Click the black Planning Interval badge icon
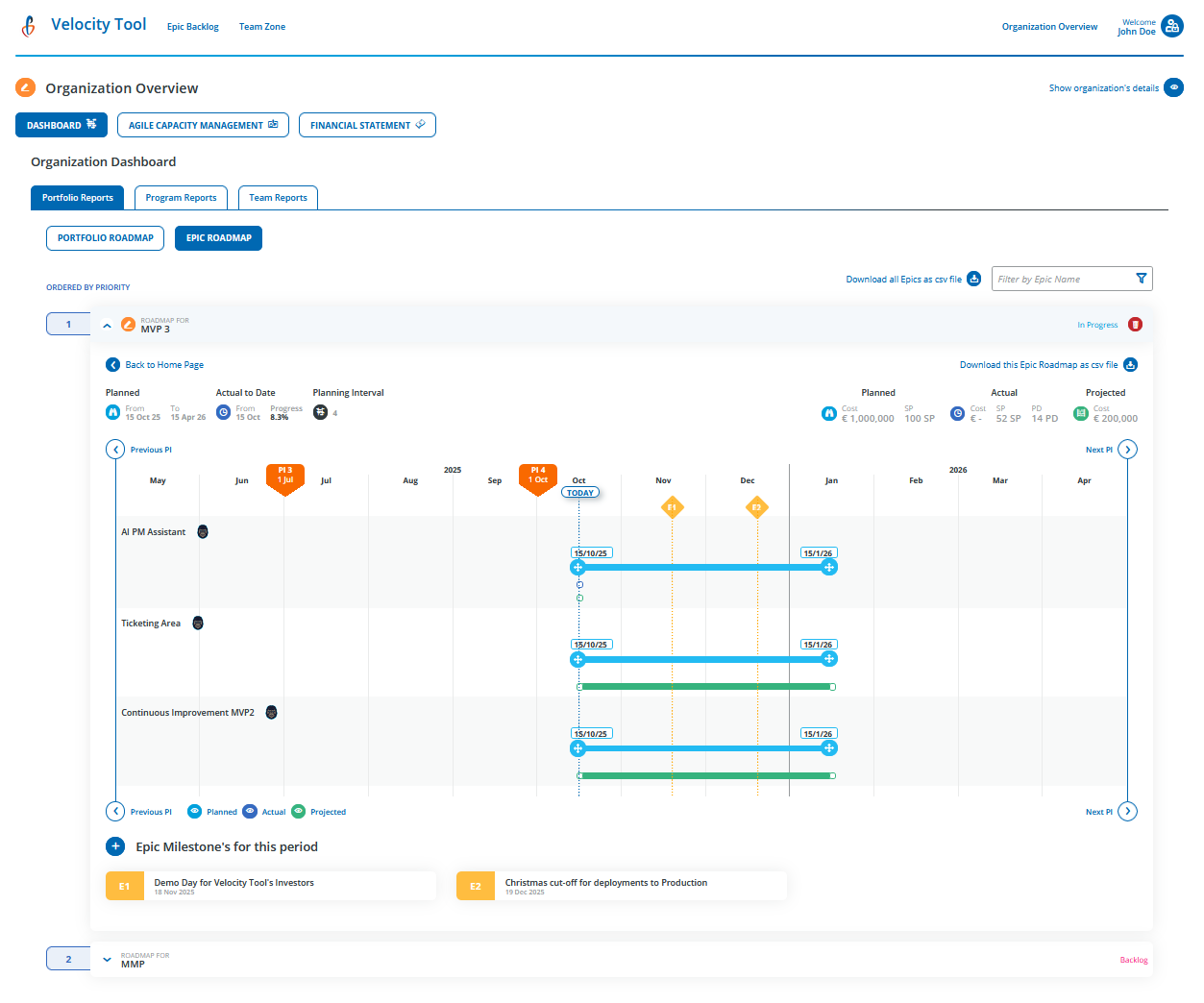The width and height of the screenshot is (1204, 1003). pos(320,411)
